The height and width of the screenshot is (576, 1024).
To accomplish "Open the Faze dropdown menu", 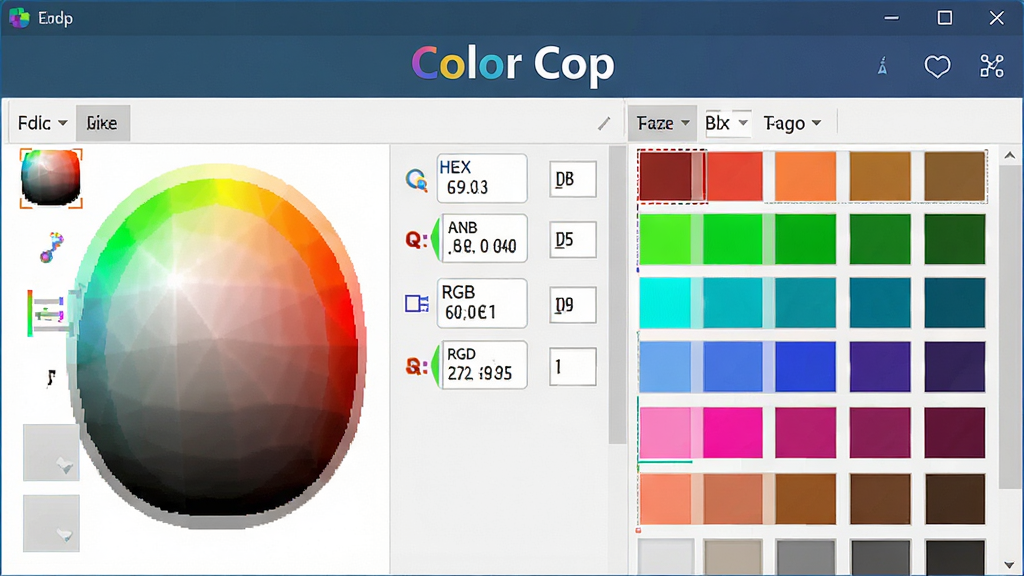I will (662, 123).
